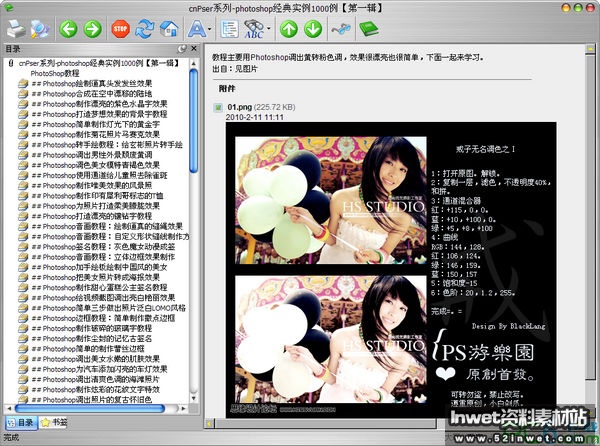The image size is (600, 446).
Task: Open the topic Photoshop调色美女模特青褐色效果
Action: (96, 165)
